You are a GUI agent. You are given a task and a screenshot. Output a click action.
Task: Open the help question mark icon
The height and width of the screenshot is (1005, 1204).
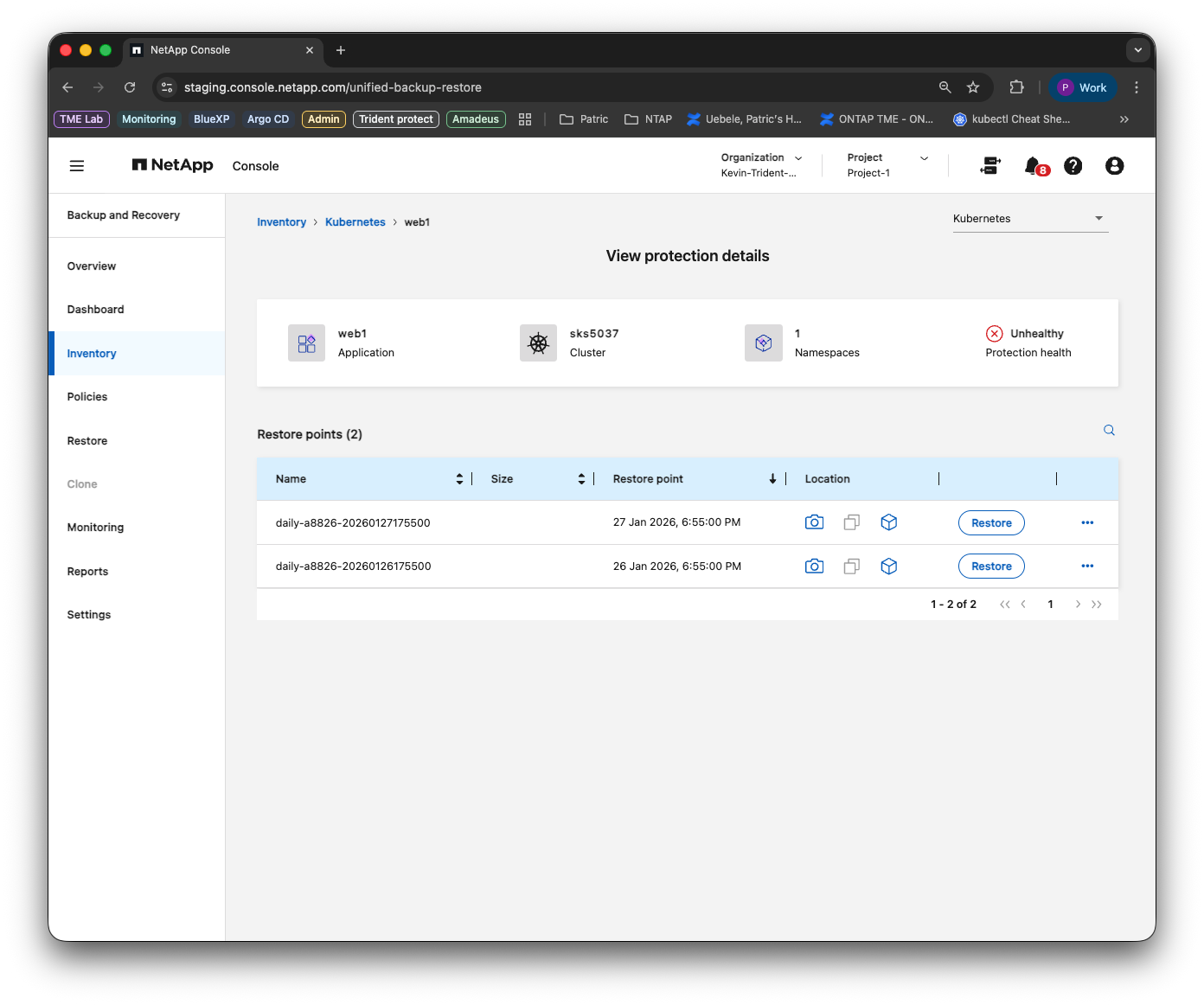click(1073, 166)
